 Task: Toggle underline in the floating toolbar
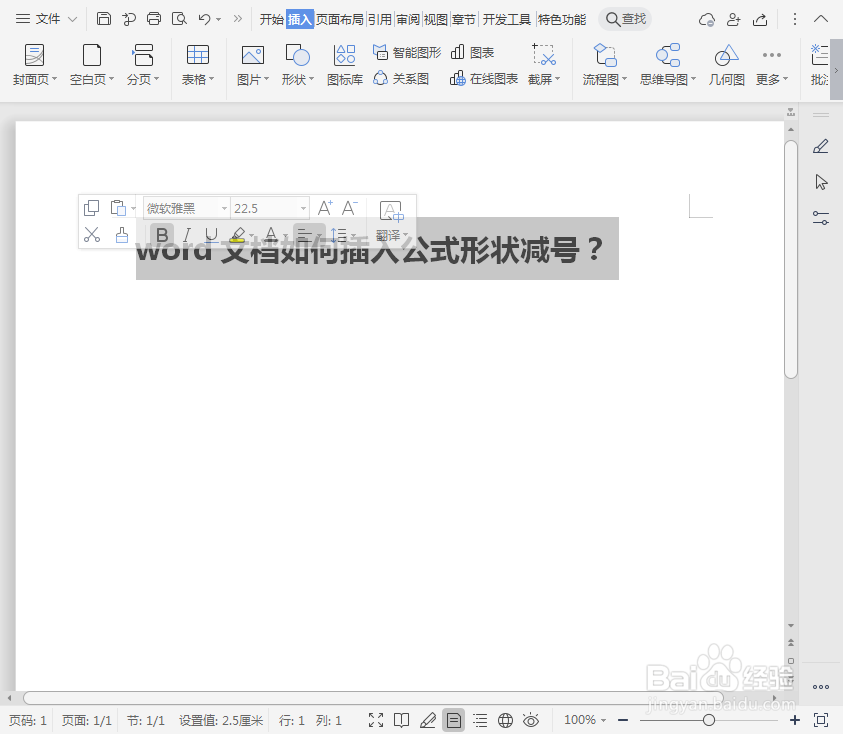pyautogui.click(x=211, y=234)
